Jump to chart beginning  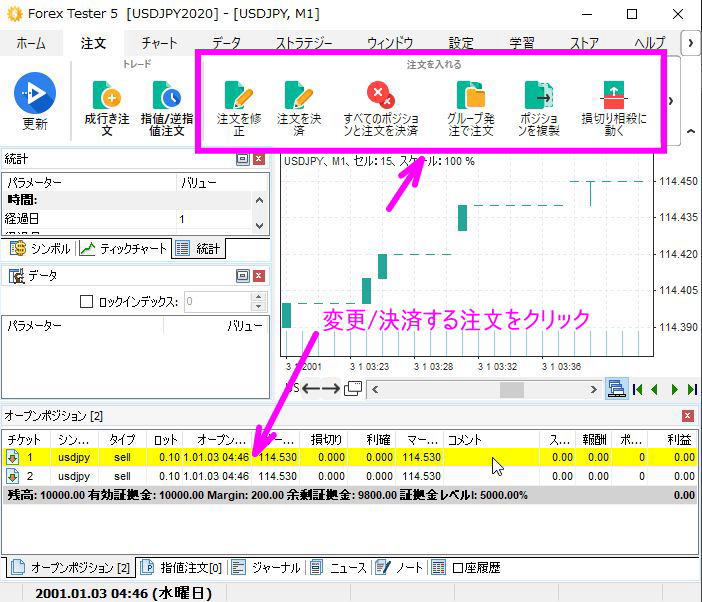pos(638,389)
